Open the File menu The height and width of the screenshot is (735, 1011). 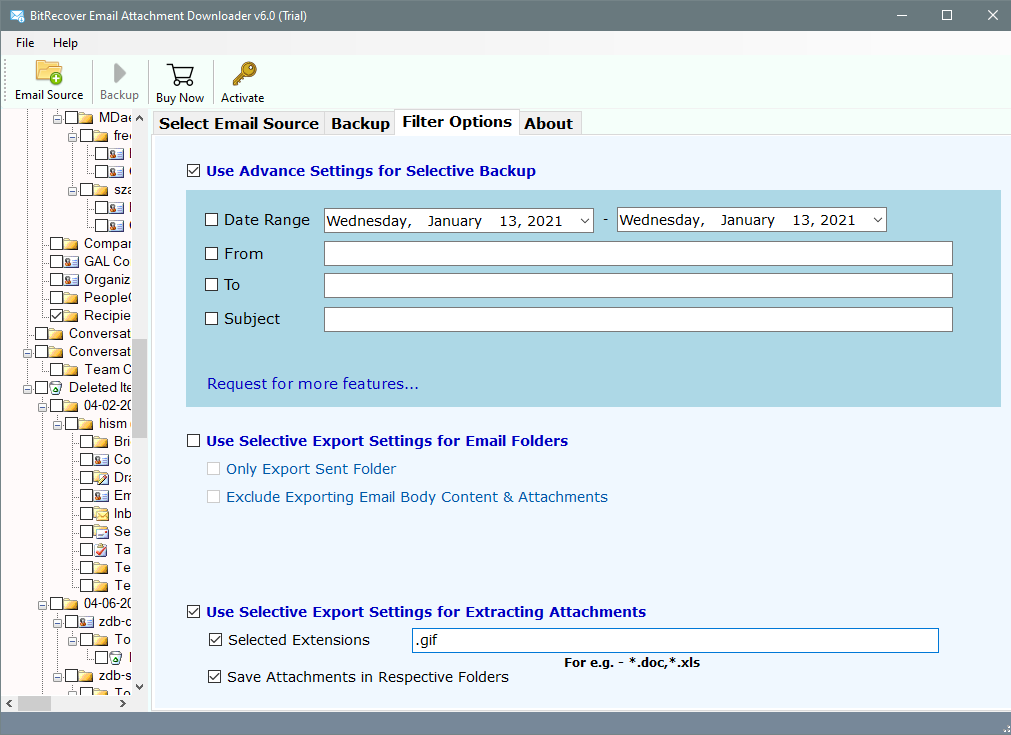pyautogui.click(x=25, y=43)
